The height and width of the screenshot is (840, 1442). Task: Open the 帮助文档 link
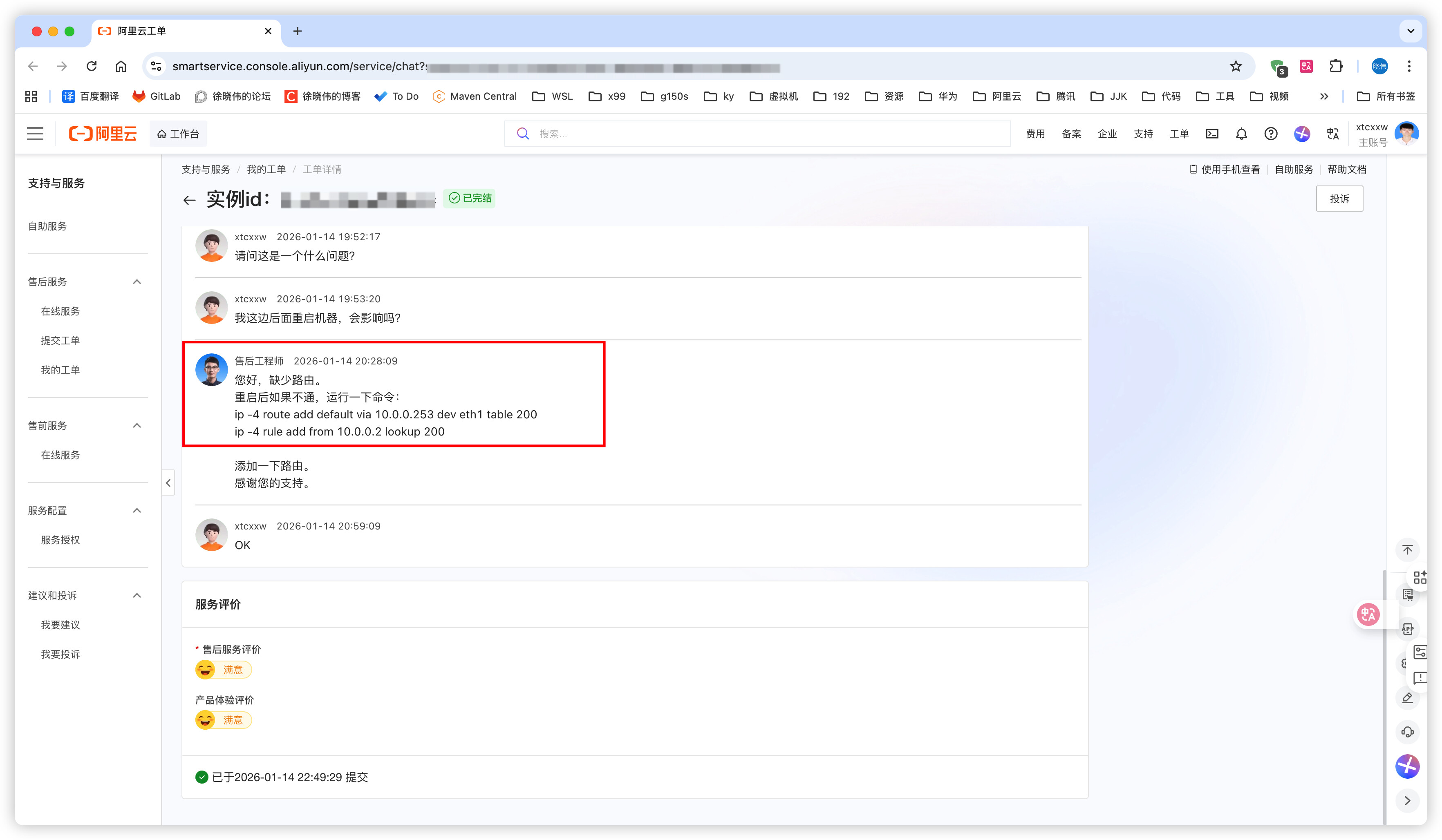pyautogui.click(x=1346, y=169)
